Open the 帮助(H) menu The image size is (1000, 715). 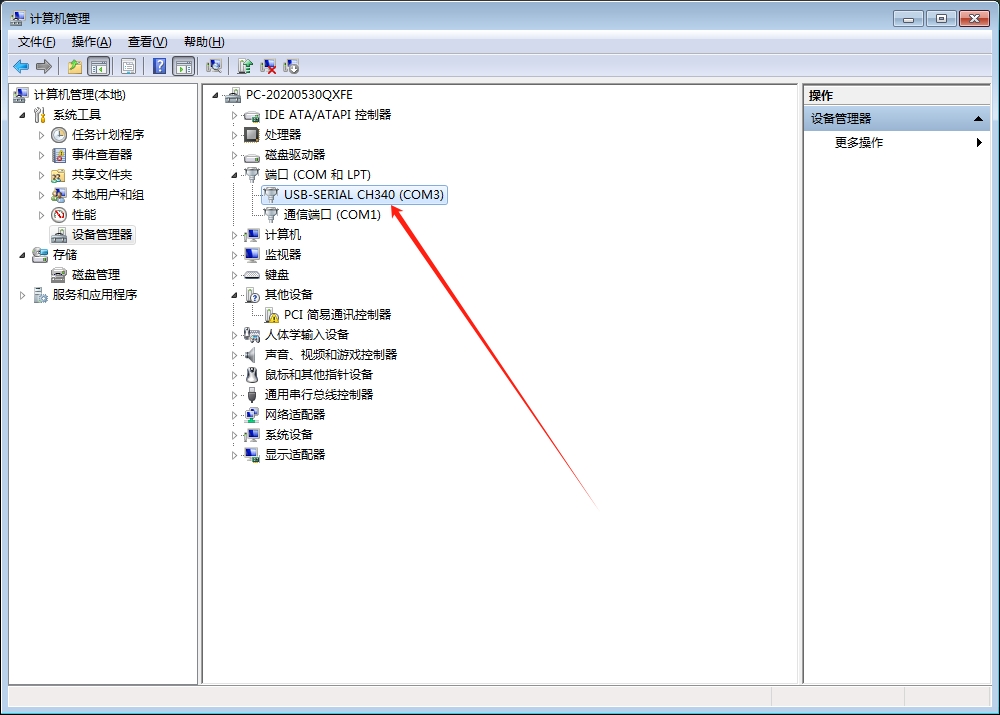tap(204, 42)
